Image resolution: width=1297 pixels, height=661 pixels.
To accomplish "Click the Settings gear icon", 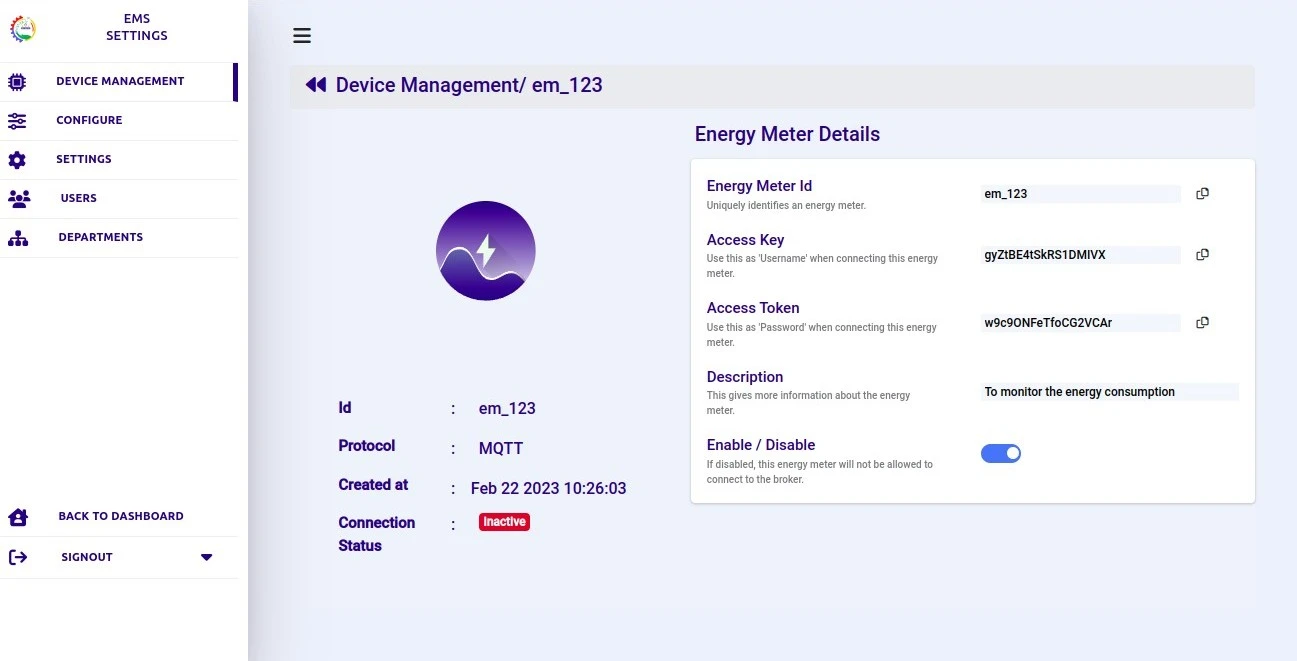I will tap(17, 160).
